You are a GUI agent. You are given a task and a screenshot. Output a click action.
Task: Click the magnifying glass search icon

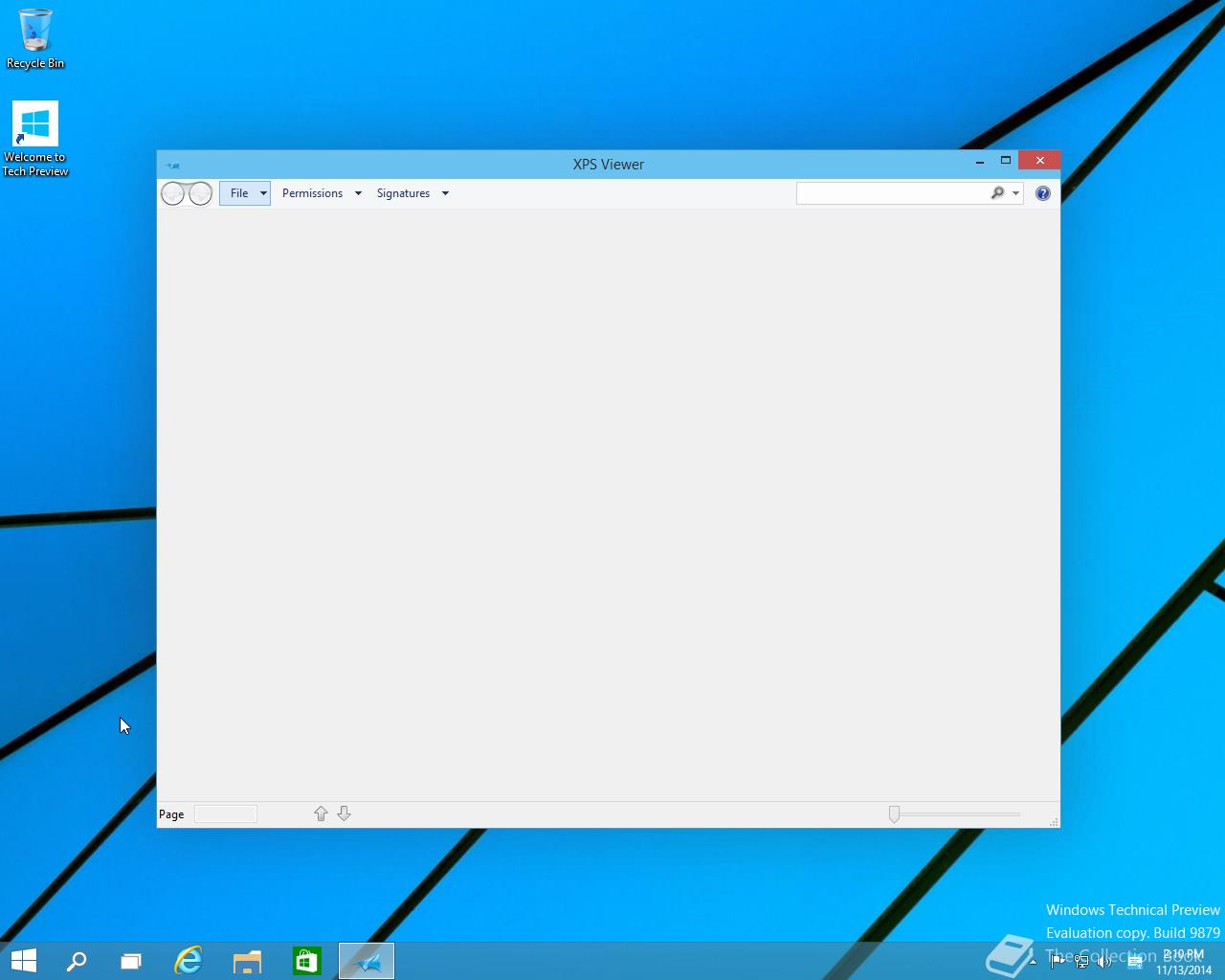click(997, 193)
